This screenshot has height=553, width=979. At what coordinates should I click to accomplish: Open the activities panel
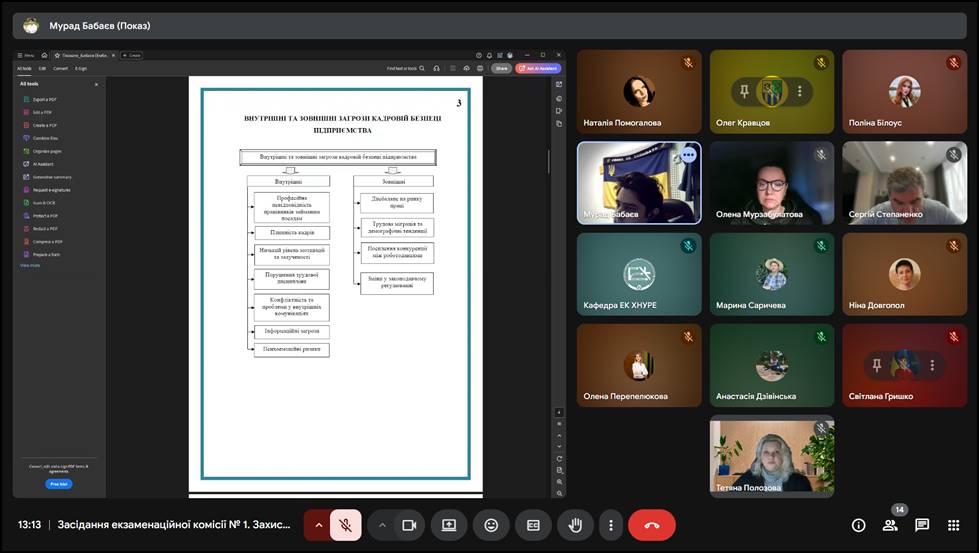(x=954, y=525)
